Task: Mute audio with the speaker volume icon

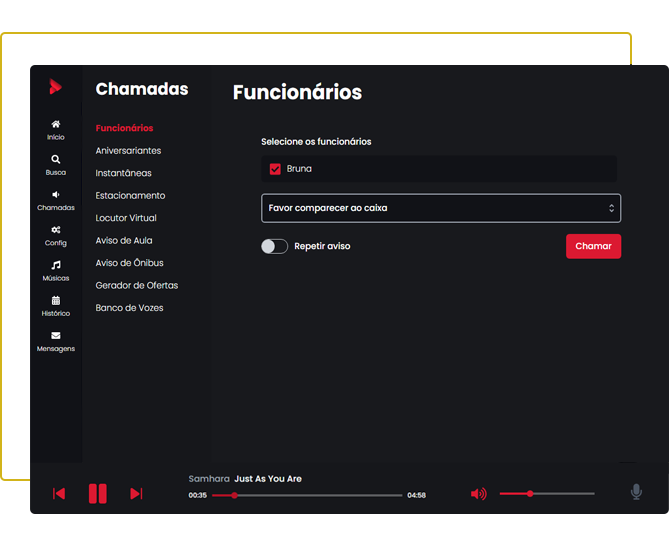Action: point(478,494)
